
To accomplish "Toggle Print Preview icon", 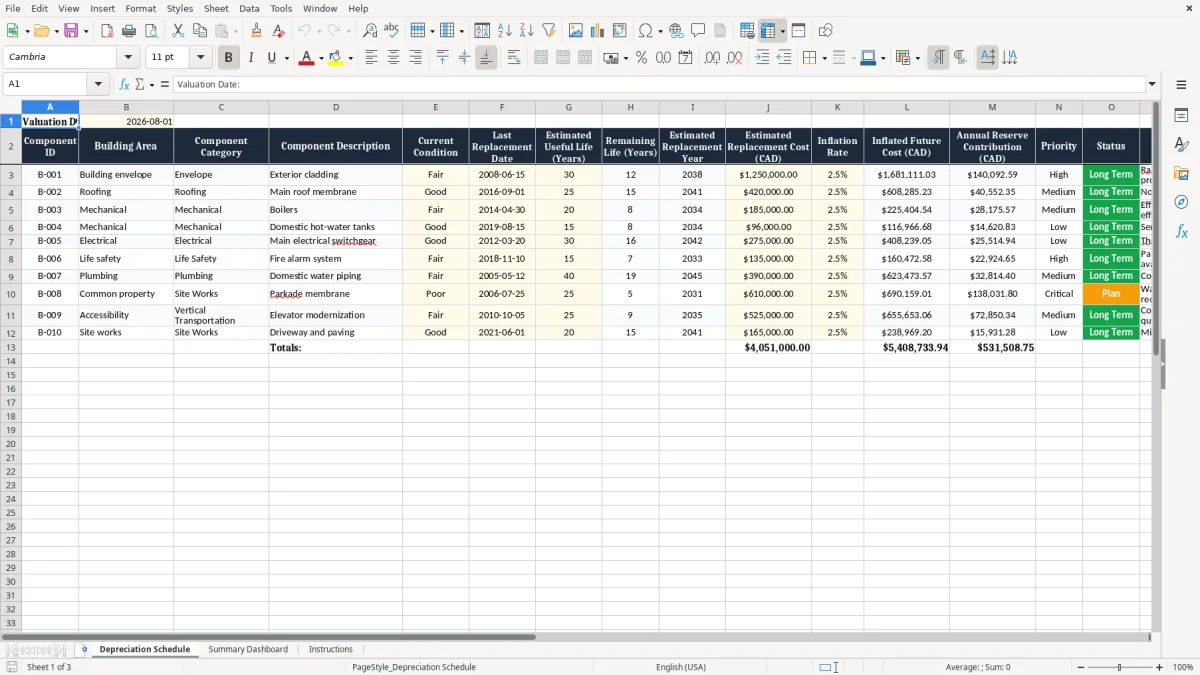I will tap(151, 31).
